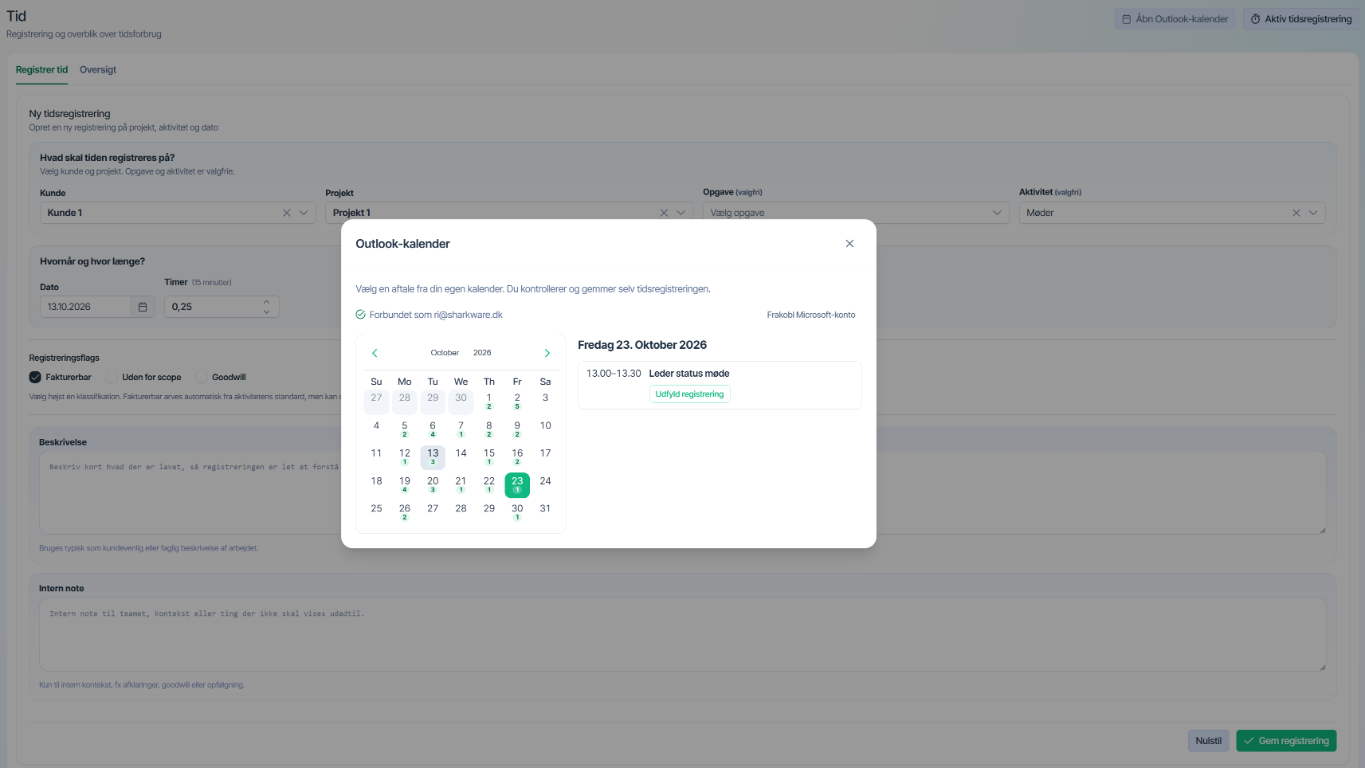1365x768 pixels.
Task: Click the Fredag 23. Oktober 2026 heading
Action: click(642, 345)
